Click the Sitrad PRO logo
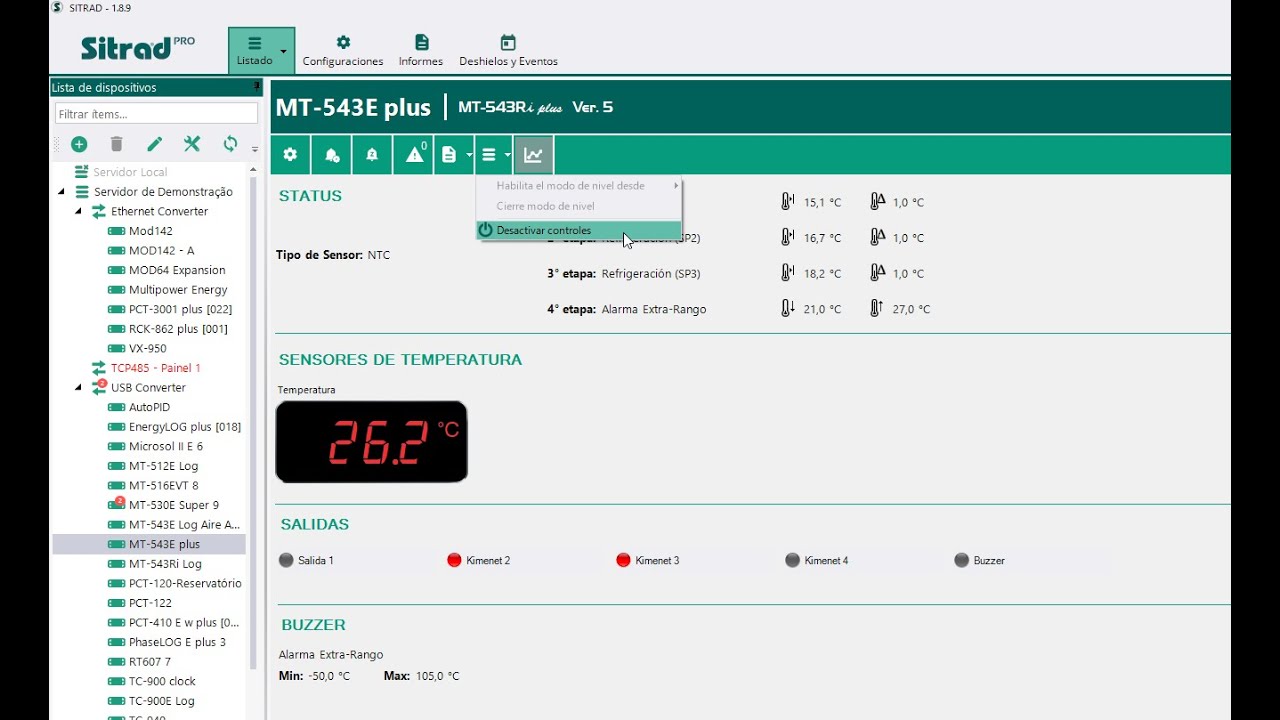 pyautogui.click(x=137, y=48)
